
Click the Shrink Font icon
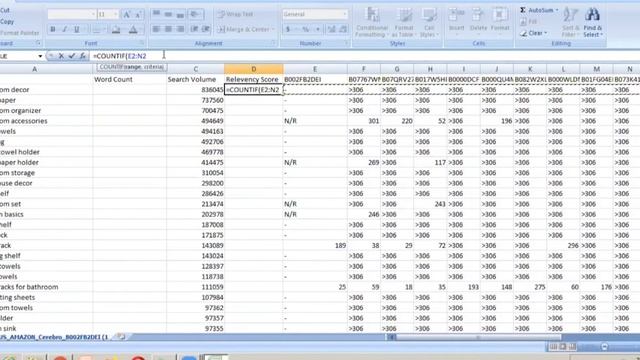point(138,15)
